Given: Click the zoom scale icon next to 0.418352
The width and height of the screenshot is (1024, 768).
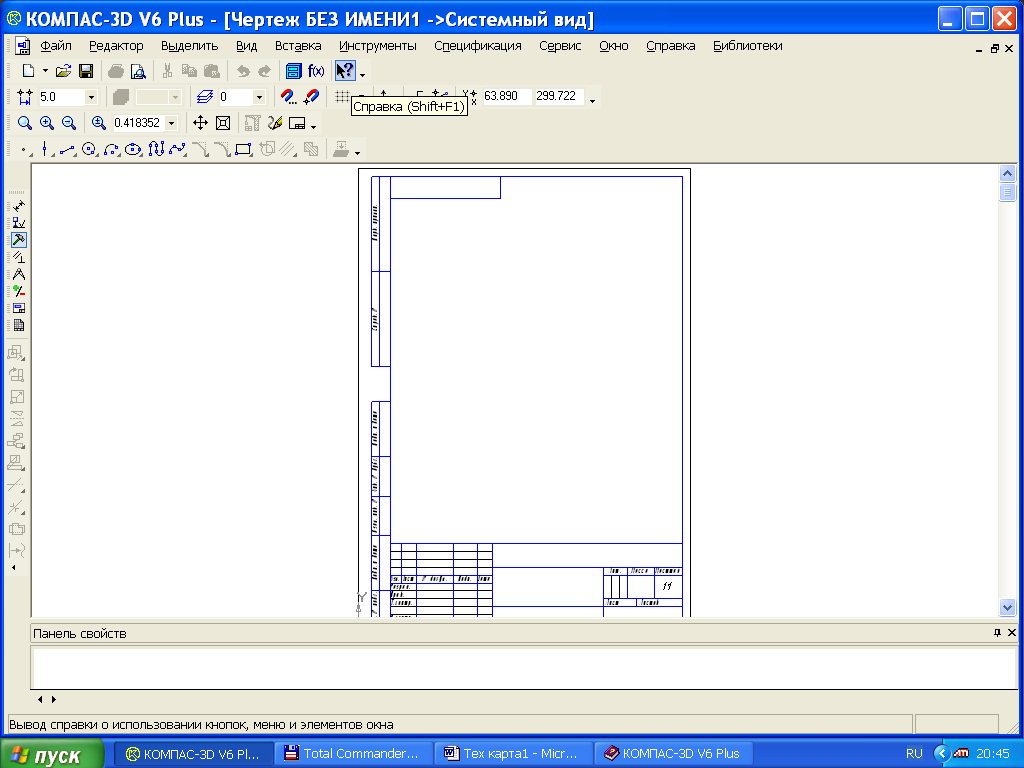Looking at the screenshot, I should pyautogui.click(x=99, y=123).
